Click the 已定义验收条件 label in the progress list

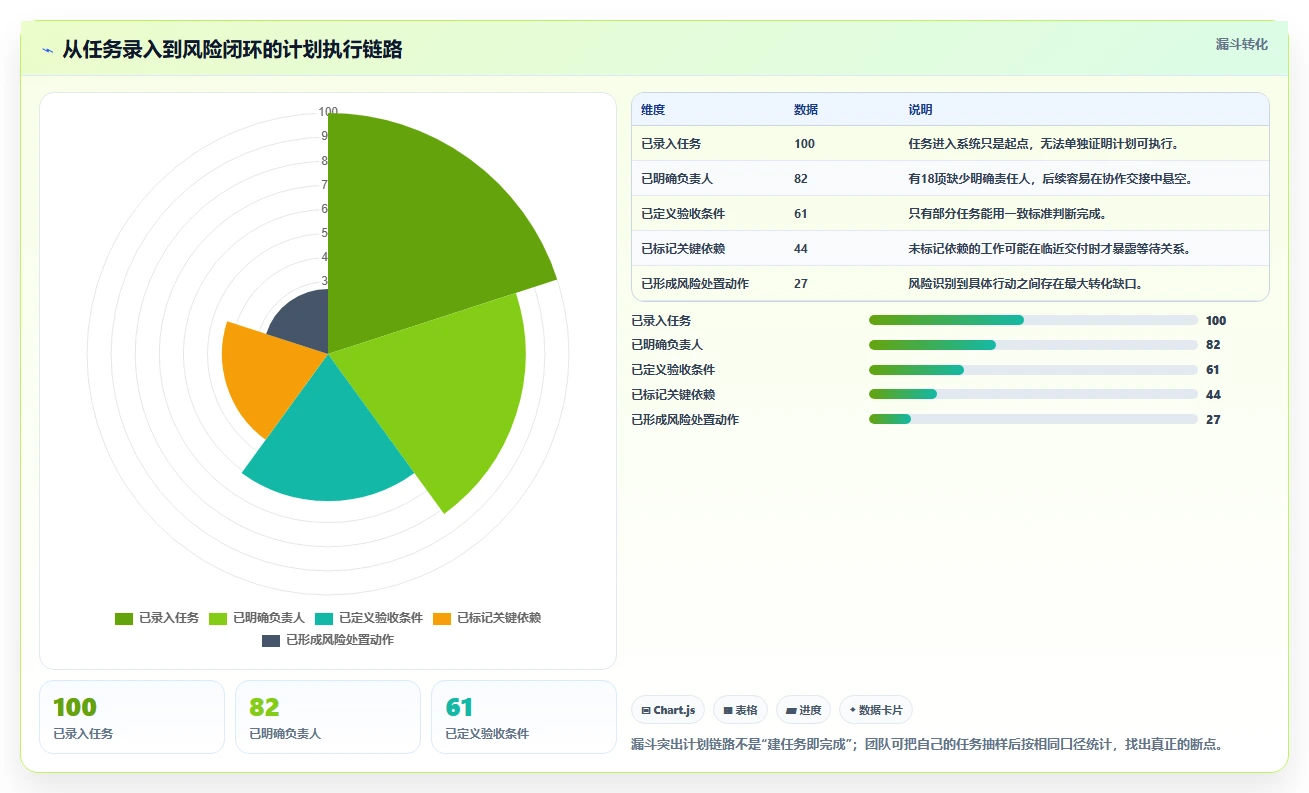click(673, 370)
